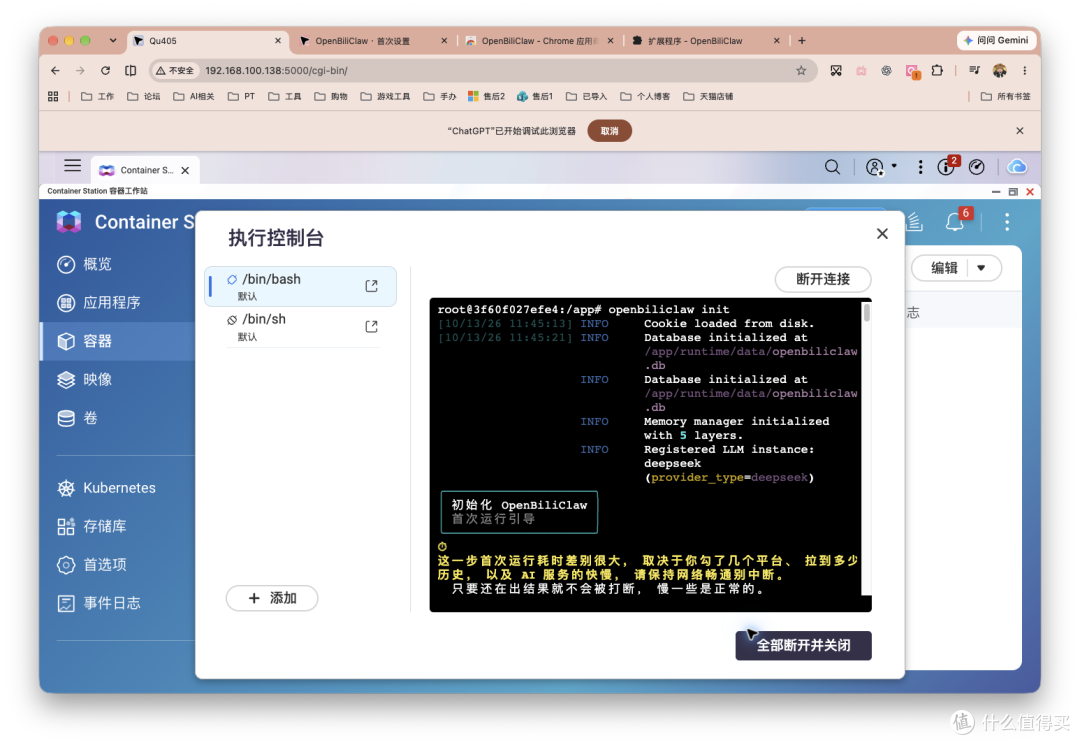1080x745 pixels.
Task: Open QNAP desktop search
Action: click(832, 167)
